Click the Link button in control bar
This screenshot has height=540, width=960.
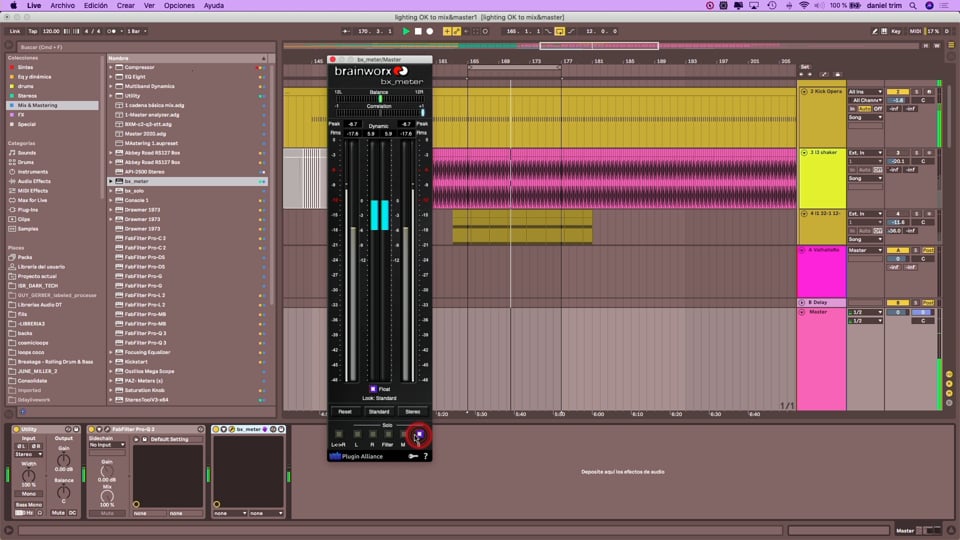15,31
